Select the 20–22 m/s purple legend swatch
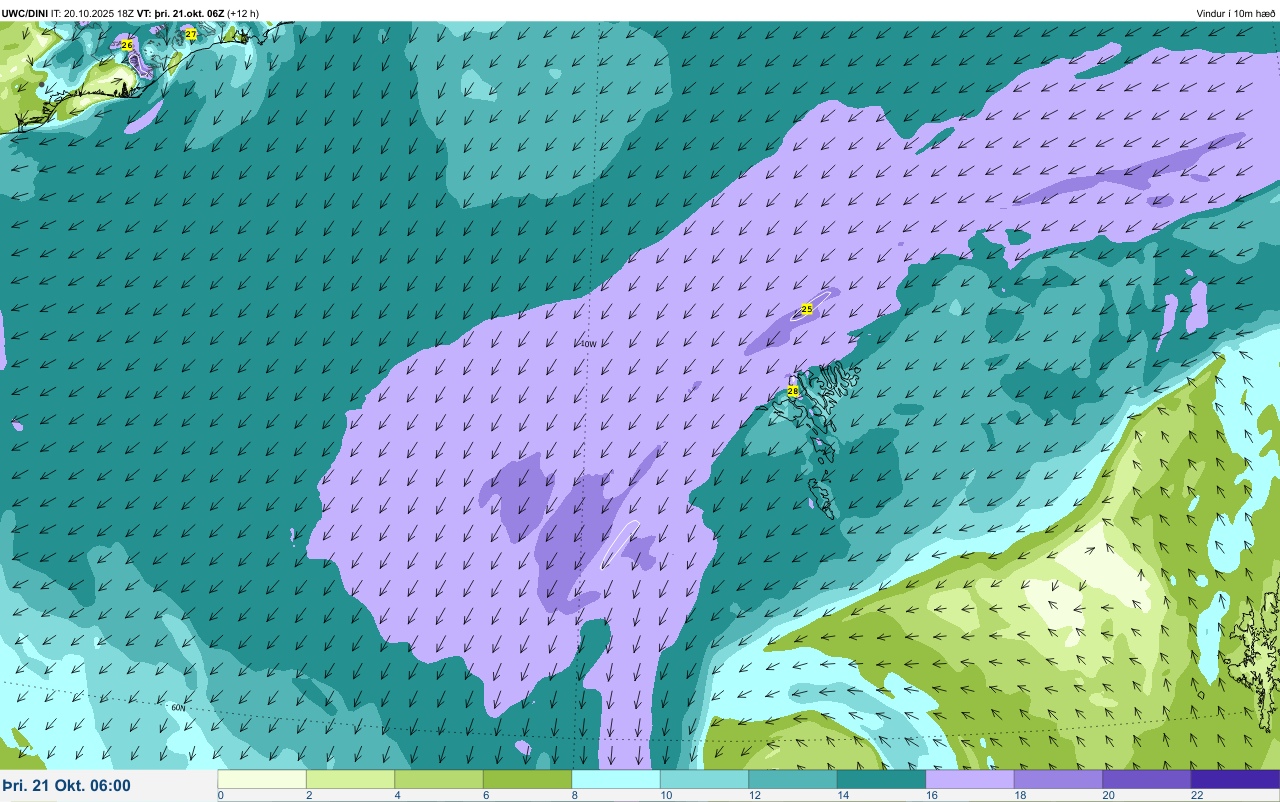This screenshot has height=802, width=1280. coord(1147,779)
